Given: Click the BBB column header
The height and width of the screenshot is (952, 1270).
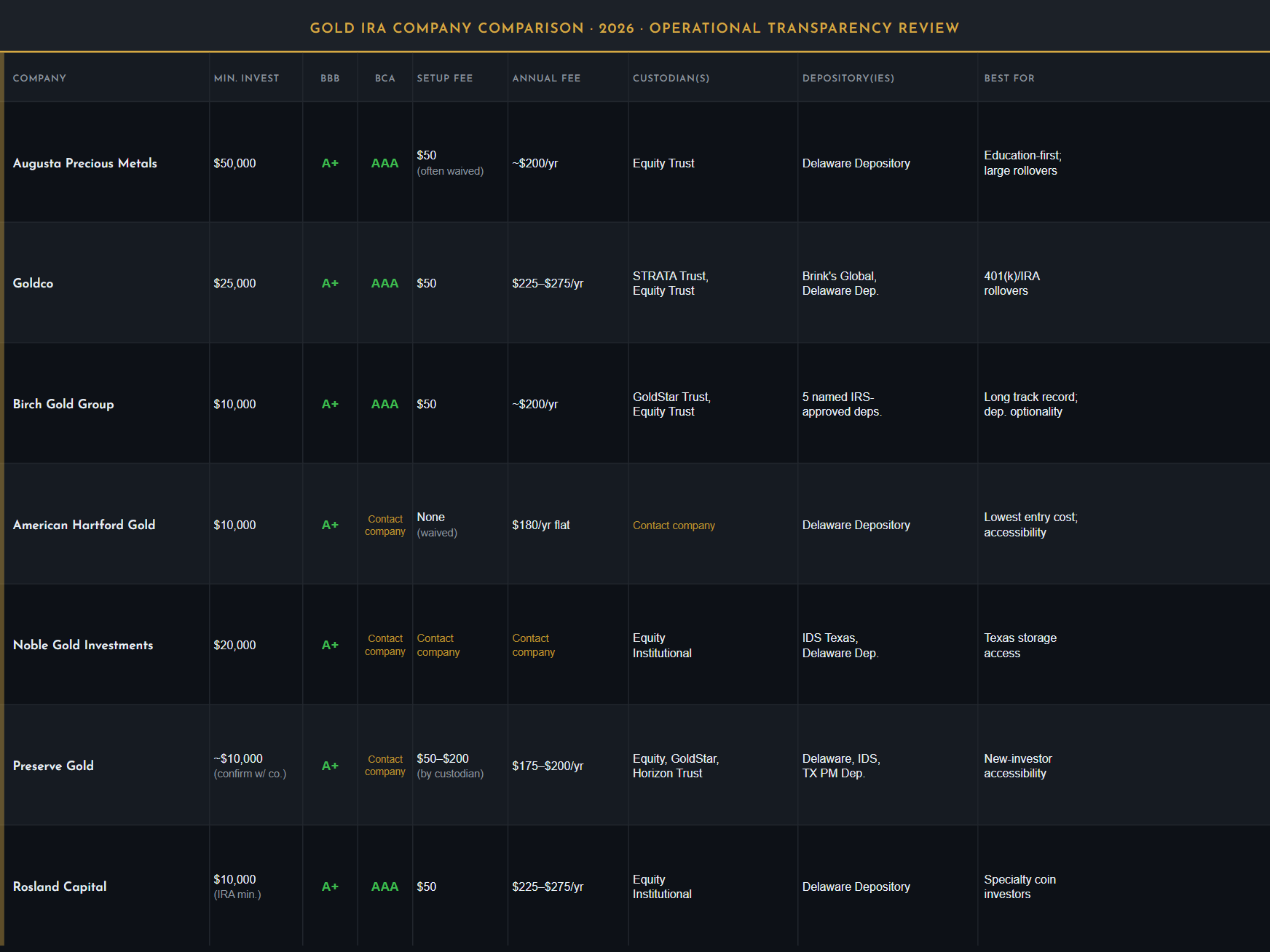Looking at the screenshot, I should [x=330, y=78].
